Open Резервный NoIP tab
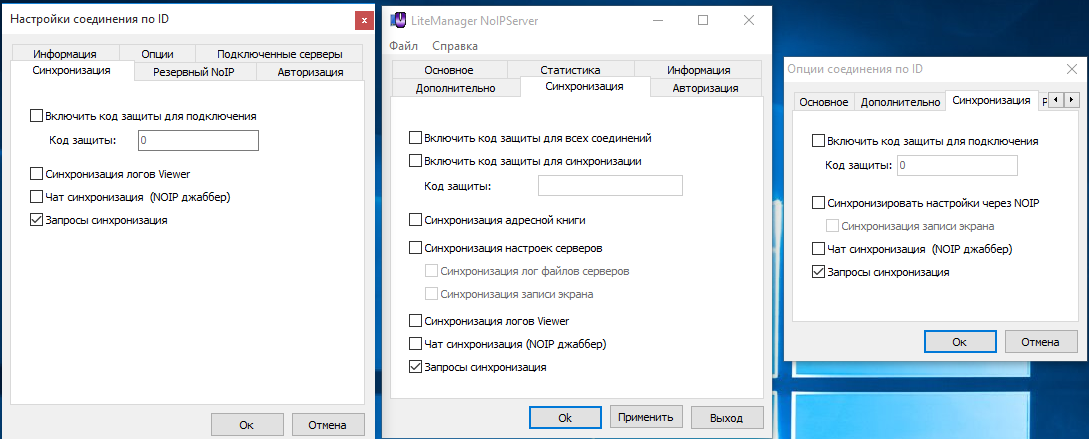This screenshot has height=439, width=1089. point(194,72)
